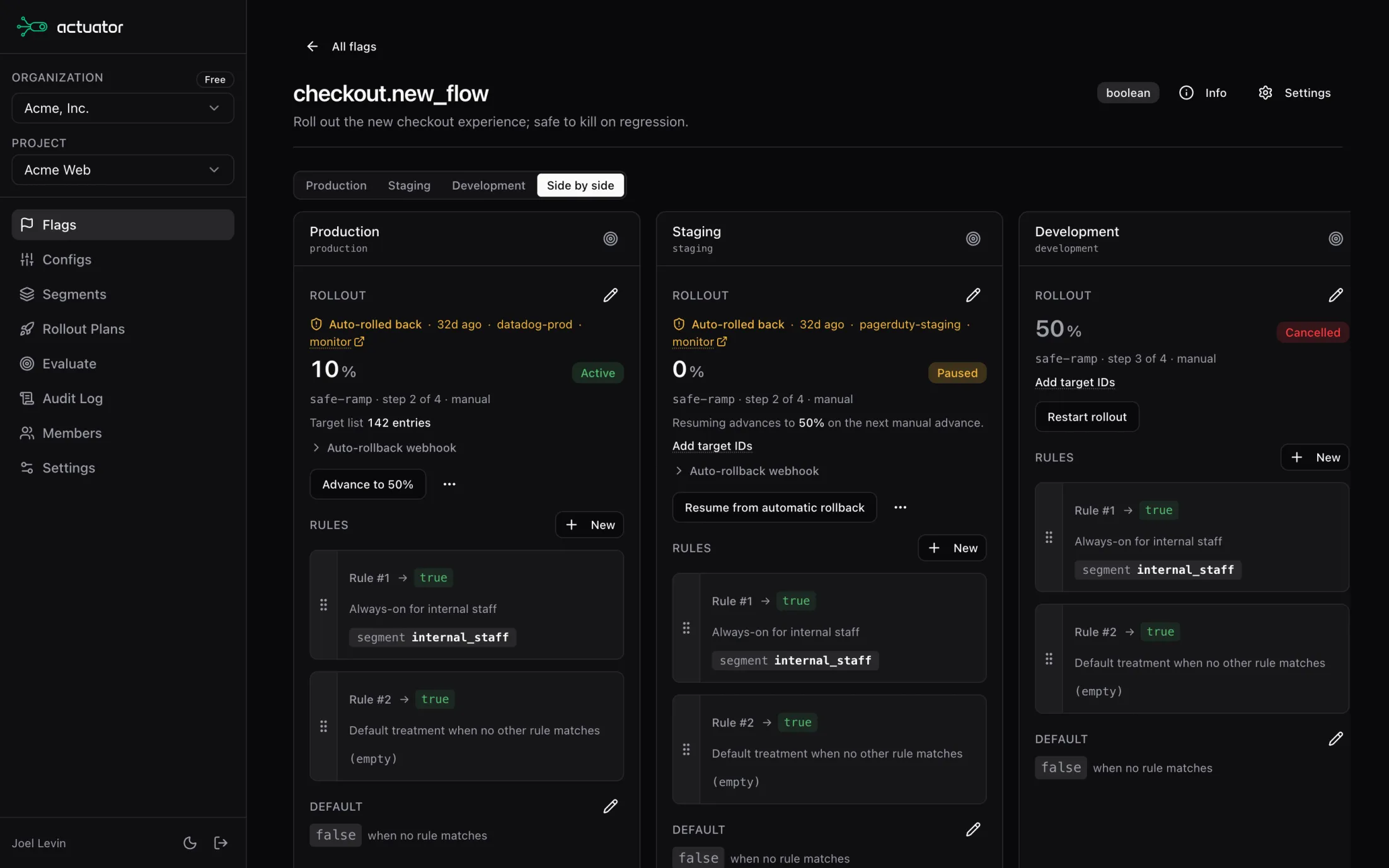The image size is (1389, 868).
Task: Open the Staging monitor link
Action: pos(700,341)
